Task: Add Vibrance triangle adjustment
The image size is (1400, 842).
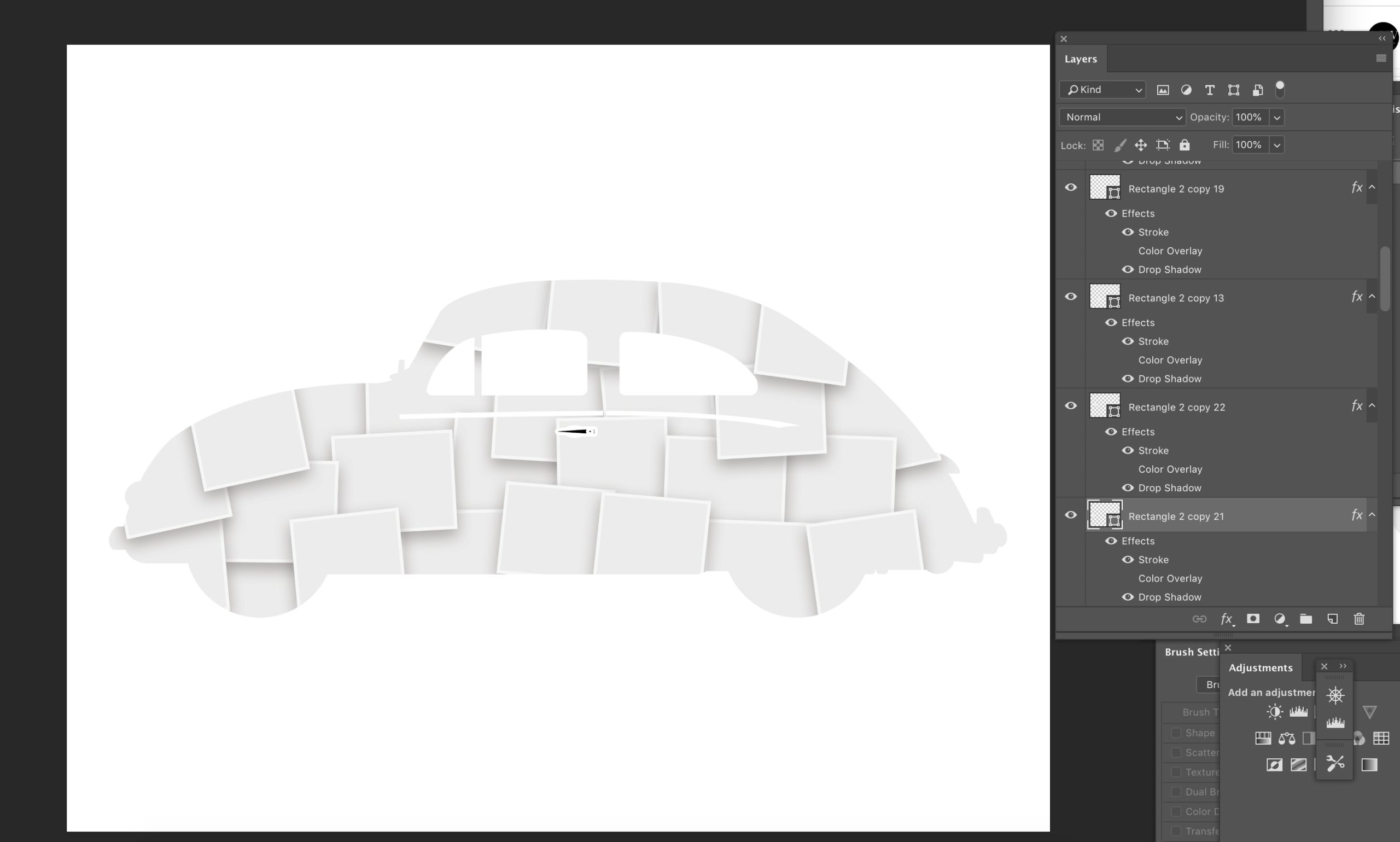Action: click(x=1370, y=712)
